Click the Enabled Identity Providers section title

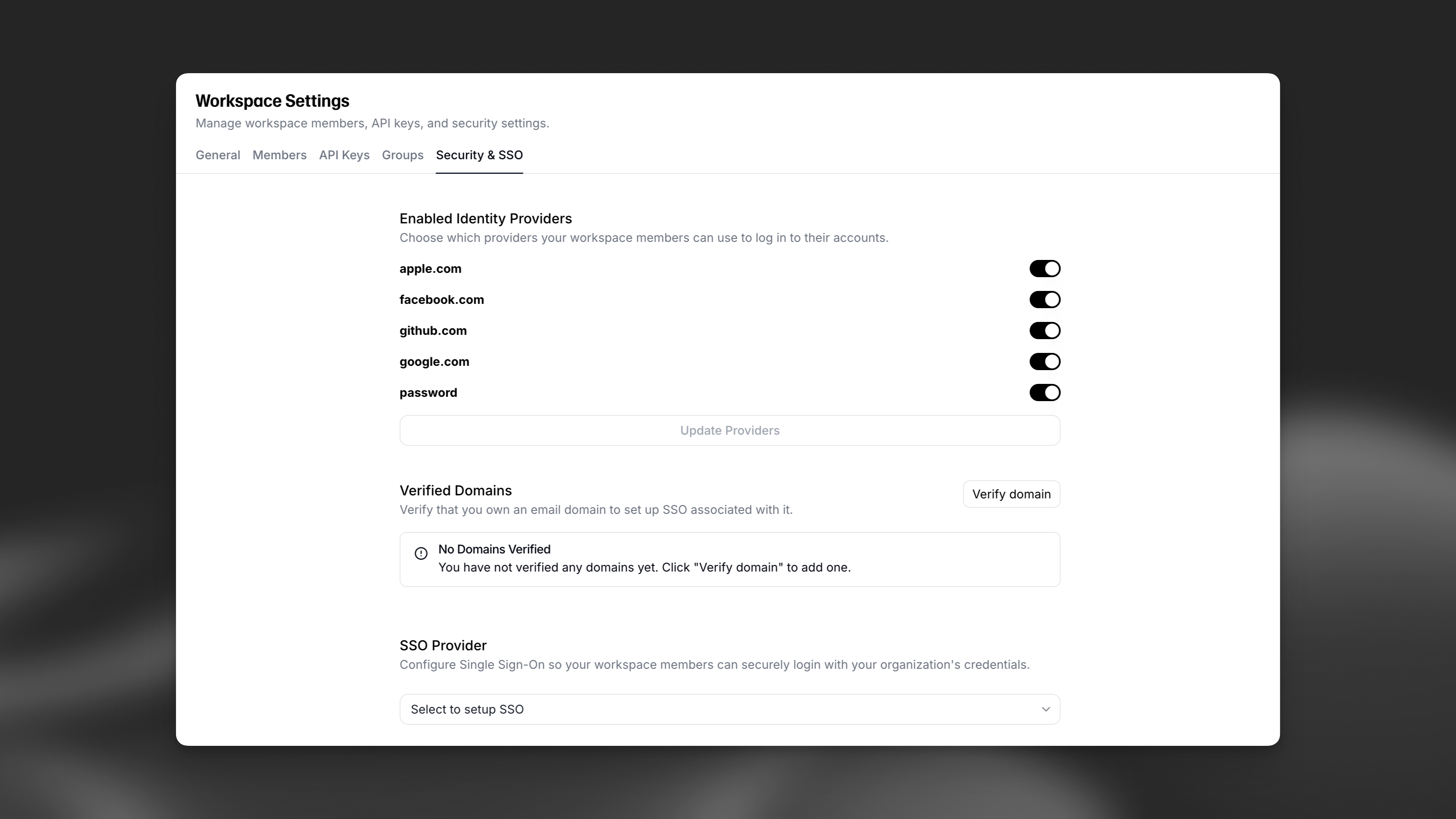(485, 218)
